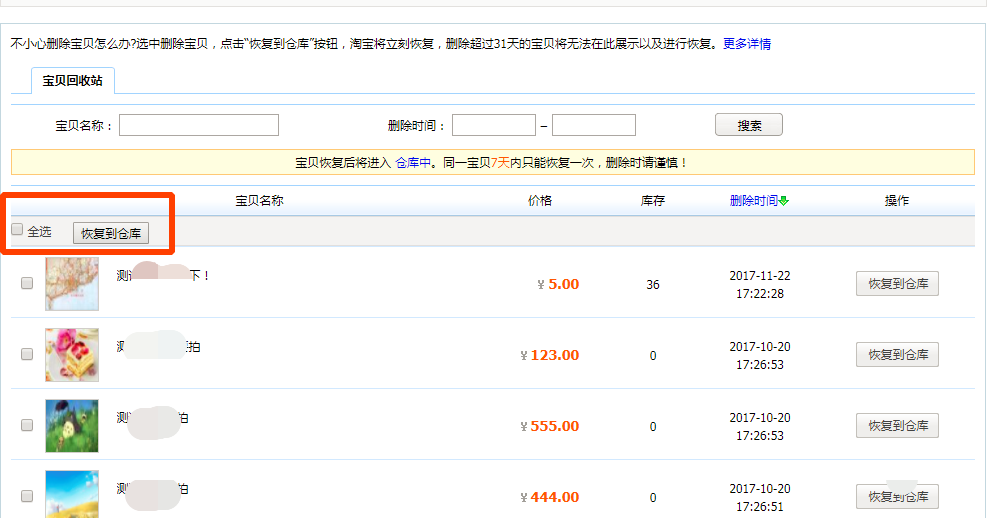Viewport: 998px width, 518px height.
Task: Restore the ¥555.00 item to warehouse
Action: point(897,425)
